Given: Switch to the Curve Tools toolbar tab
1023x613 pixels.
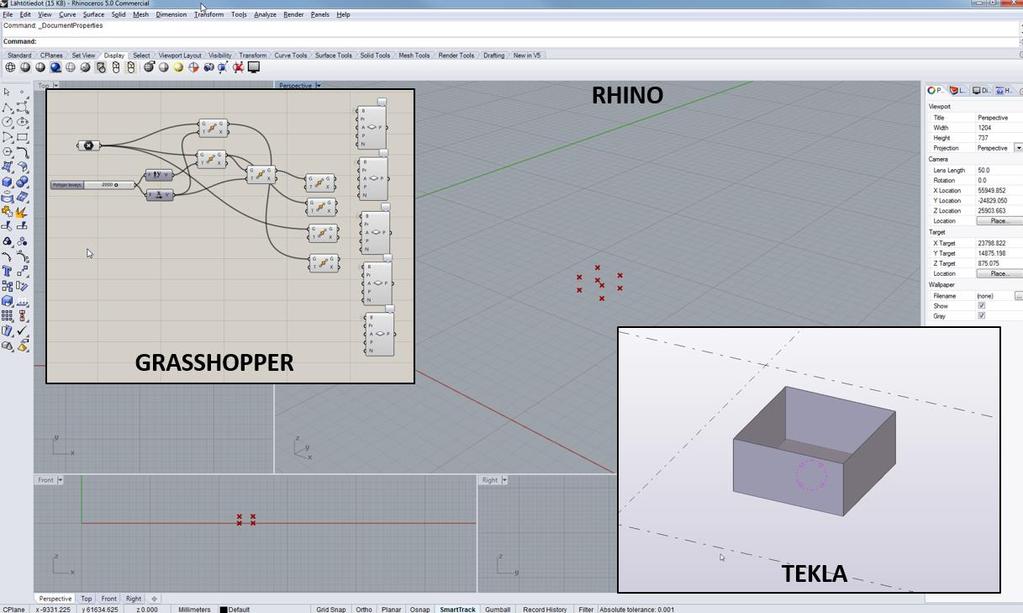Looking at the screenshot, I should pyautogui.click(x=290, y=55).
